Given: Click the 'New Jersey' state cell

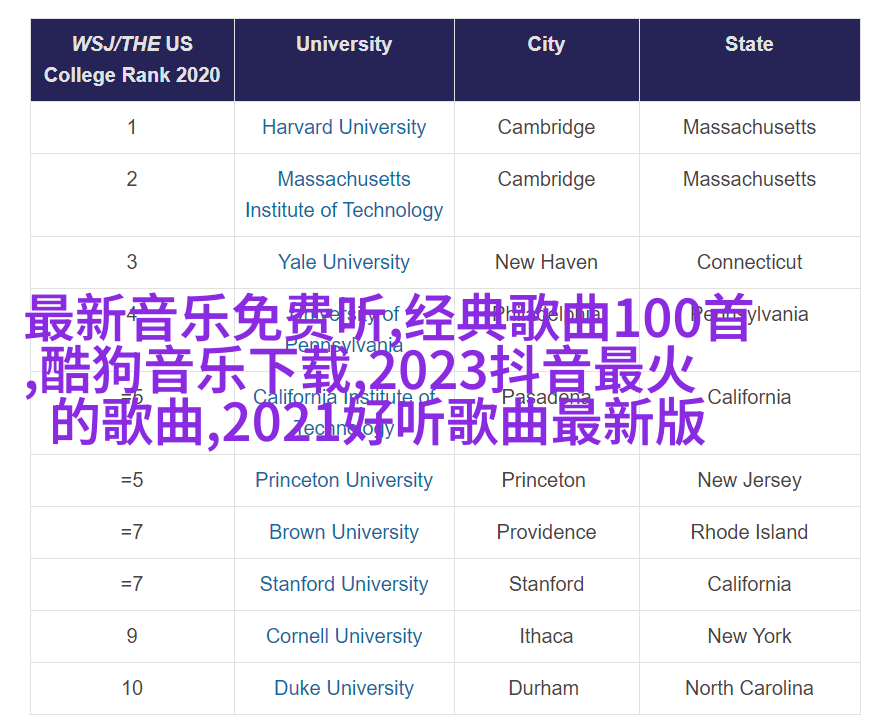Looking at the screenshot, I should click(749, 480).
